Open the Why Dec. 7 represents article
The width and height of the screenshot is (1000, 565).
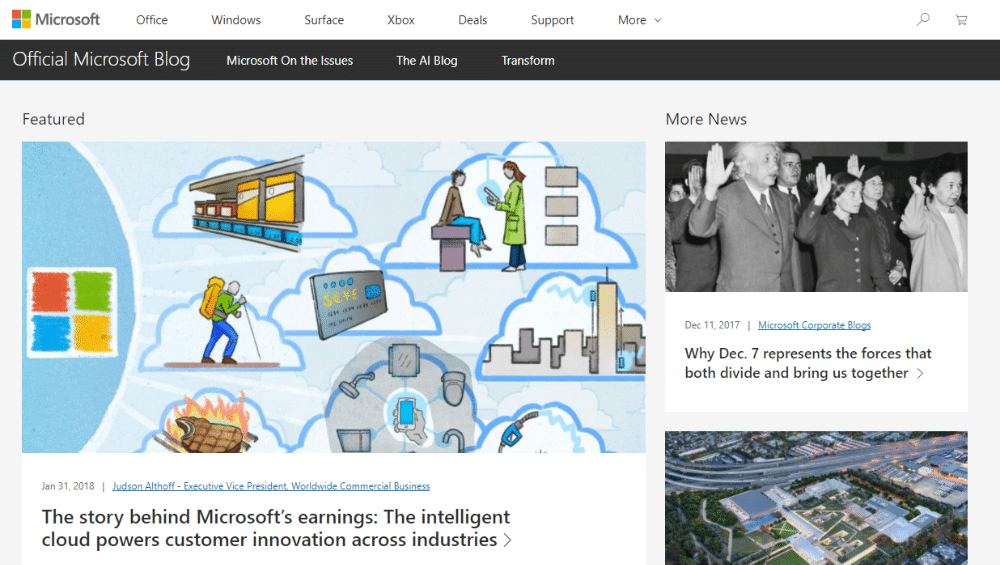click(807, 363)
